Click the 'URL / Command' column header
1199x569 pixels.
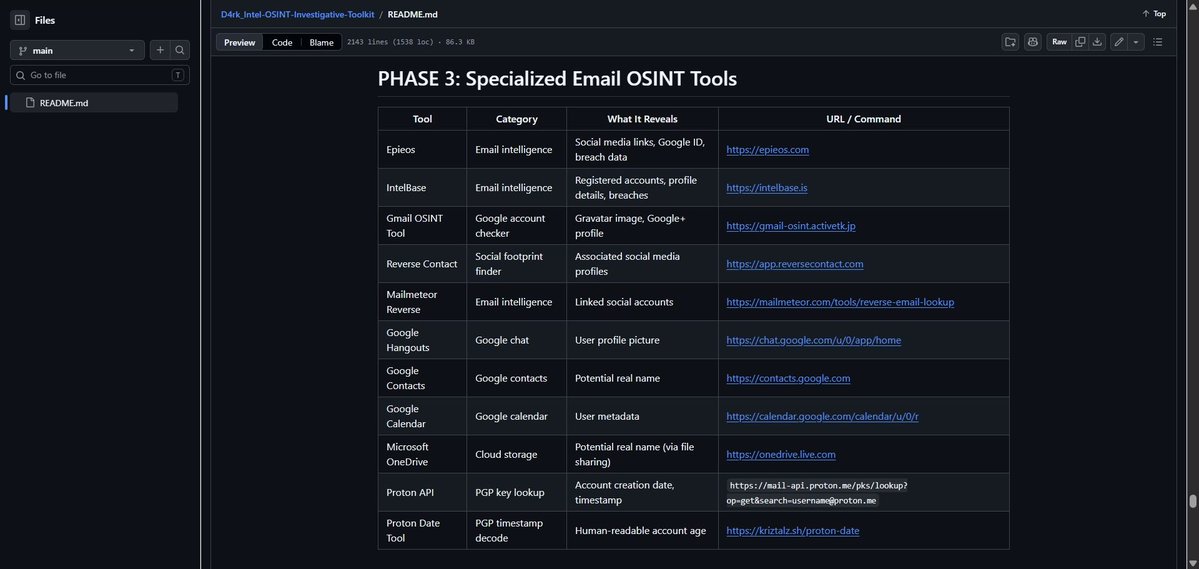[863, 119]
